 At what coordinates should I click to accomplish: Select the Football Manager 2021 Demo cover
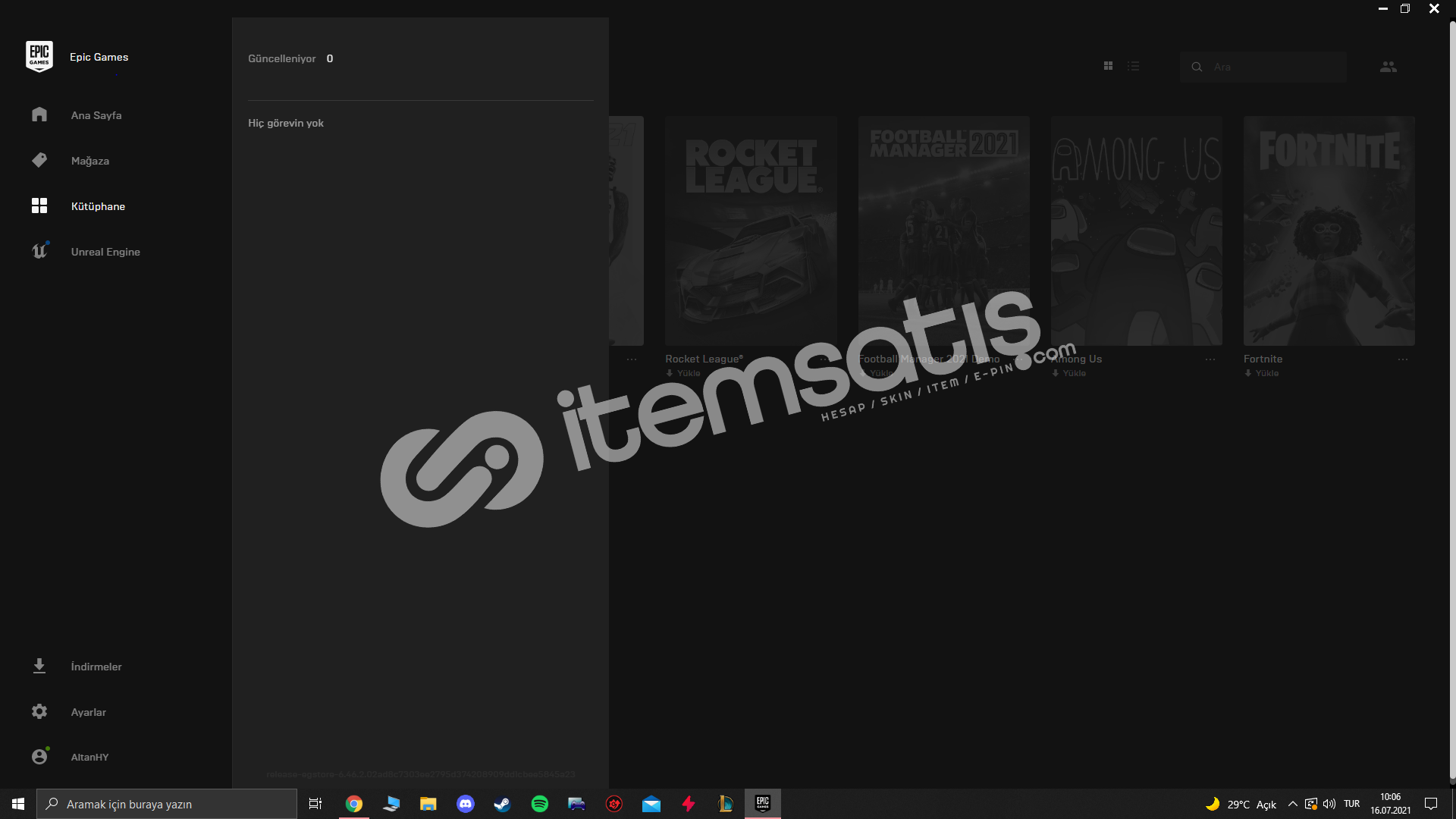click(943, 231)
